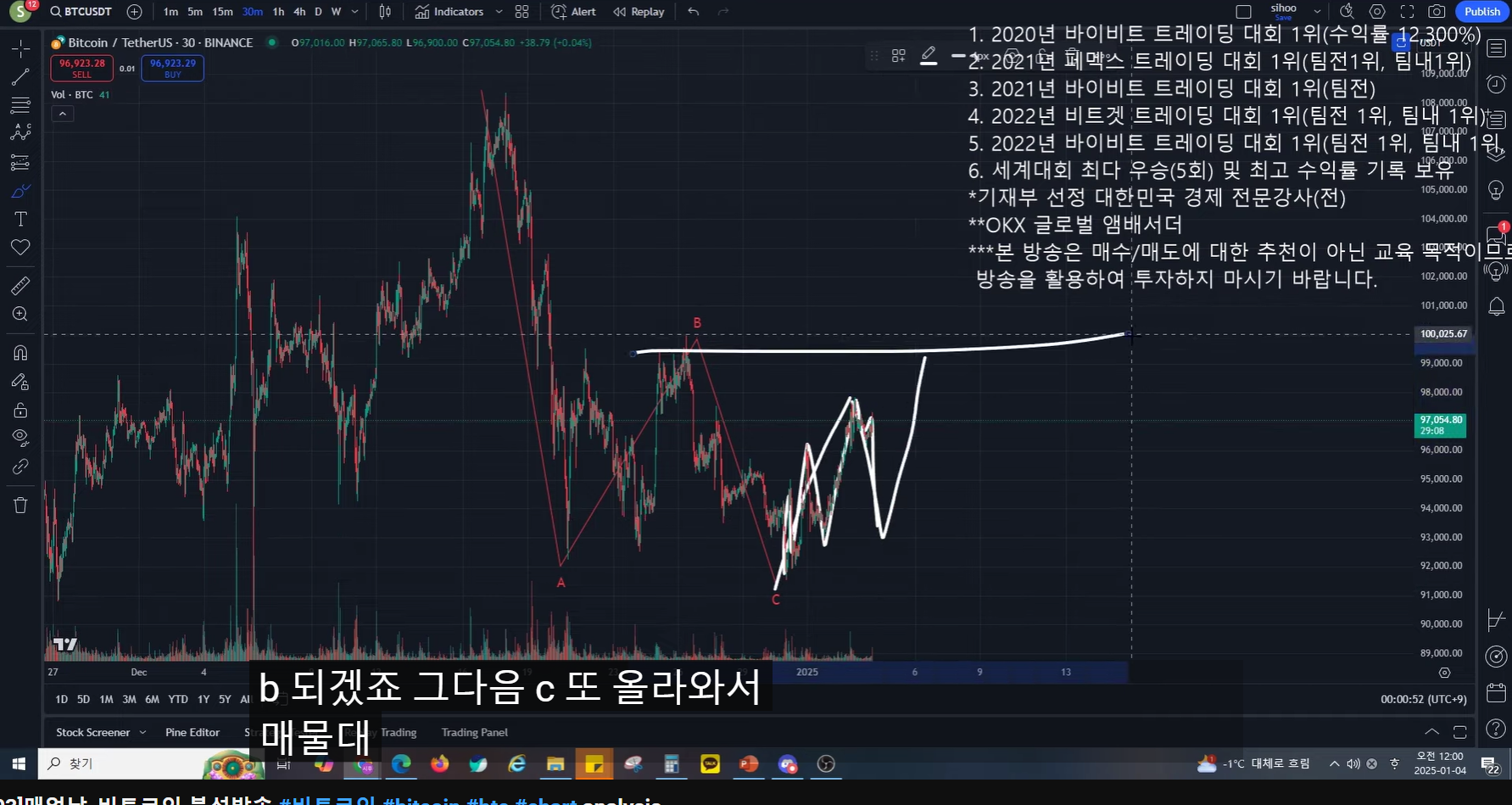This screenshot has height=805, width=1512.
Task: Toggle lock all drawing tools
Action: pos(20,411)
